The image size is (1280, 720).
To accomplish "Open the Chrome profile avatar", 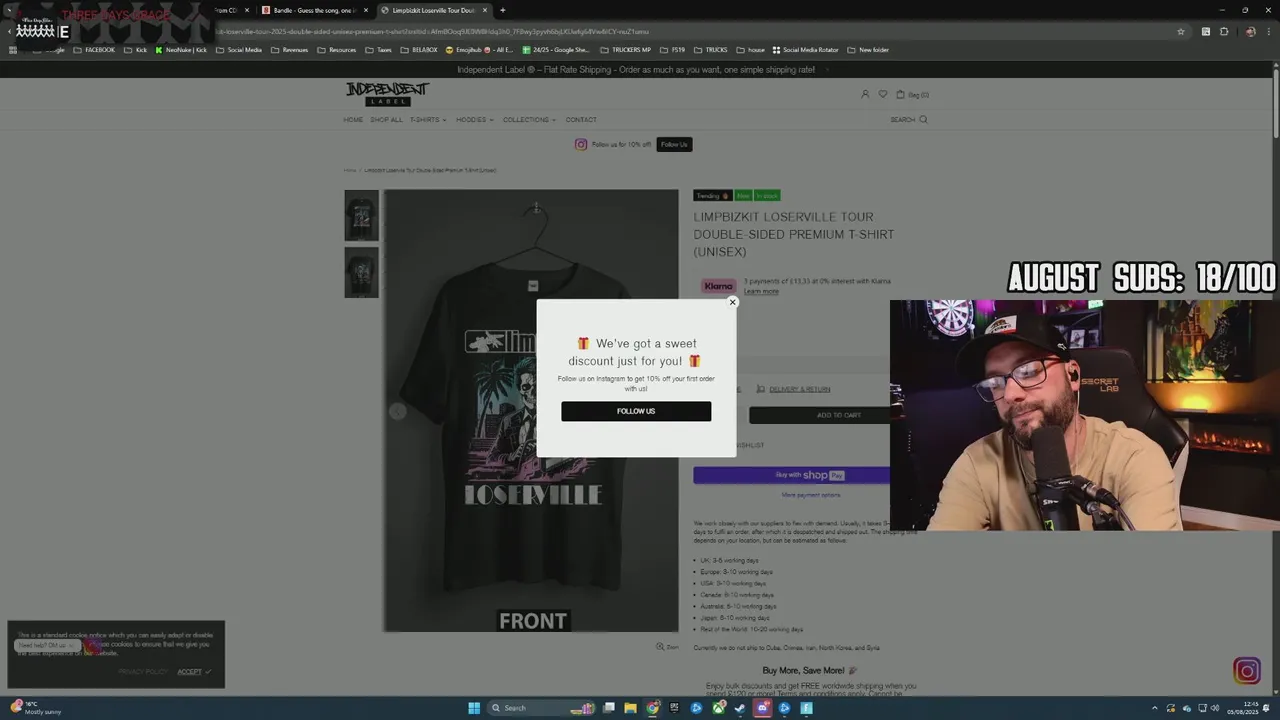I will (1250, 31).
